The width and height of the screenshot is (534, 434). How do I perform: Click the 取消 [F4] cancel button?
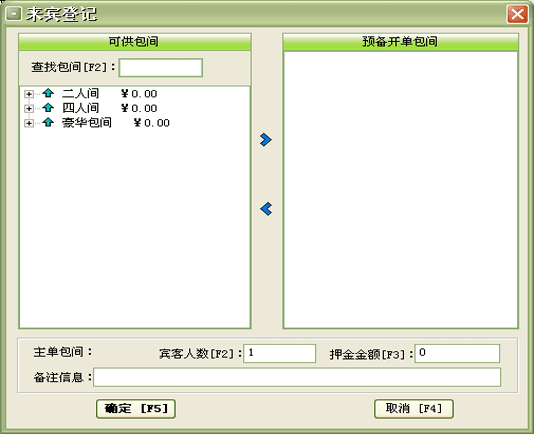[414, 408]
